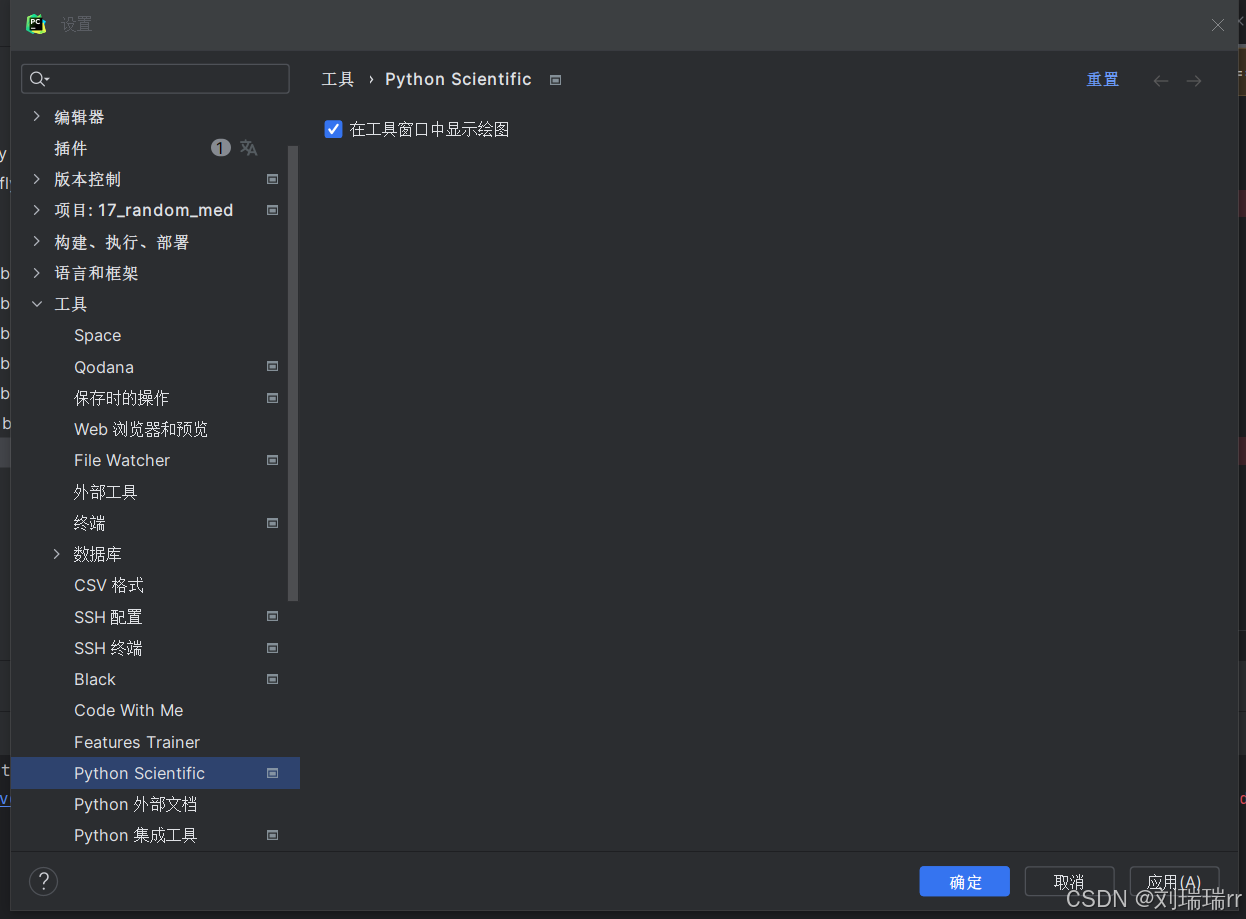Open 终端 settings page

[90, 523]
